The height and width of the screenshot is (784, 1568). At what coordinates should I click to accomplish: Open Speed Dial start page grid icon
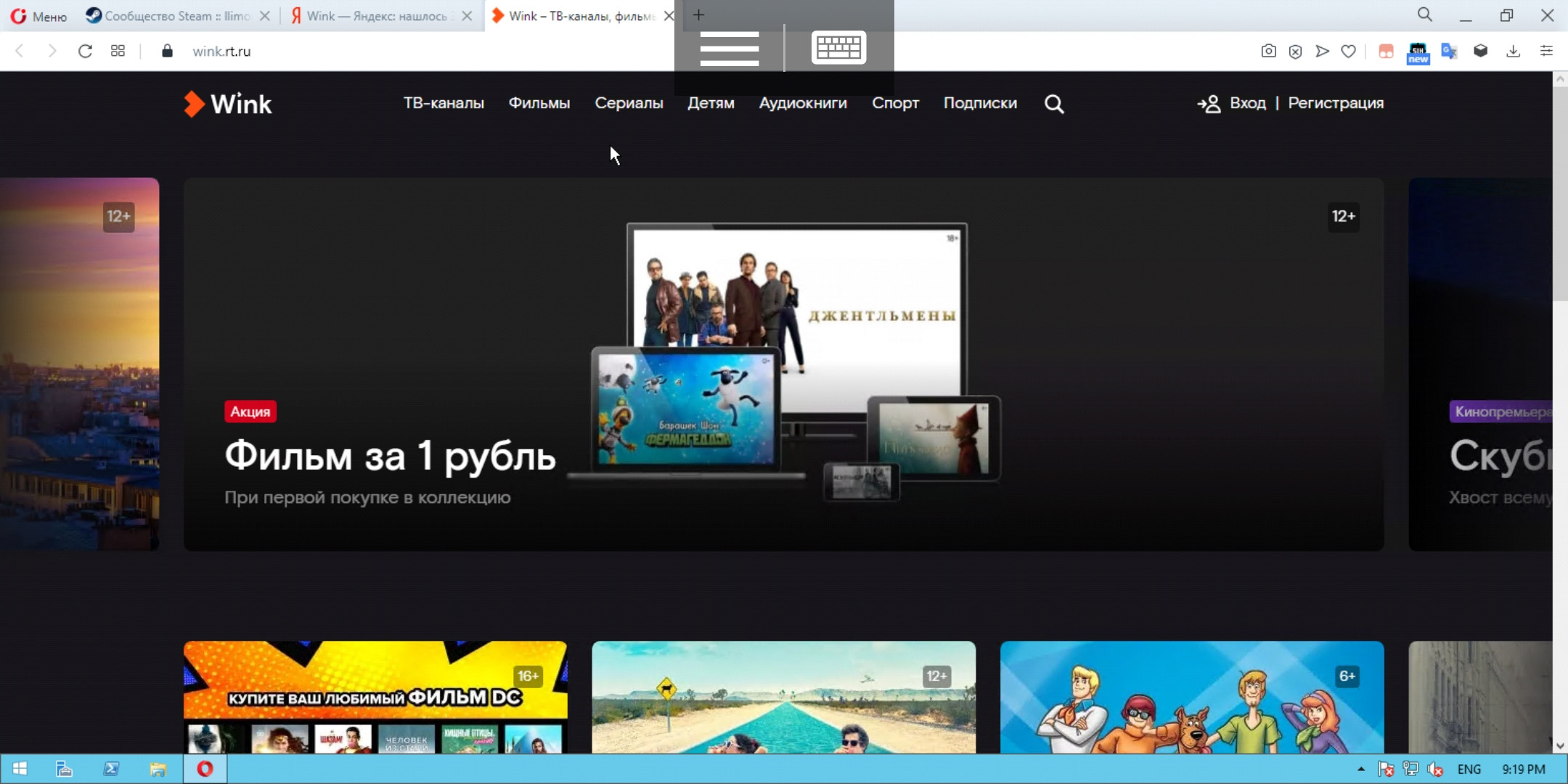tap(118, 51)
